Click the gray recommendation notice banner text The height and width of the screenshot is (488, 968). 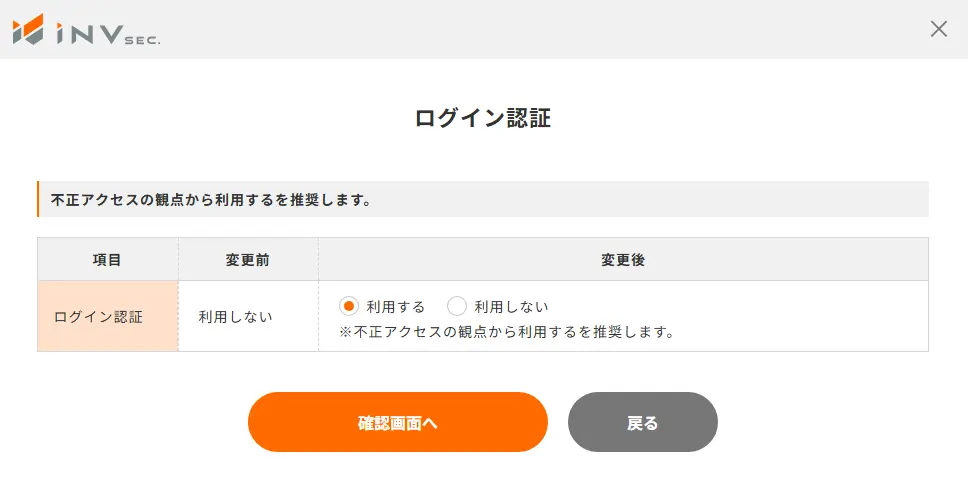coord(212,199)
